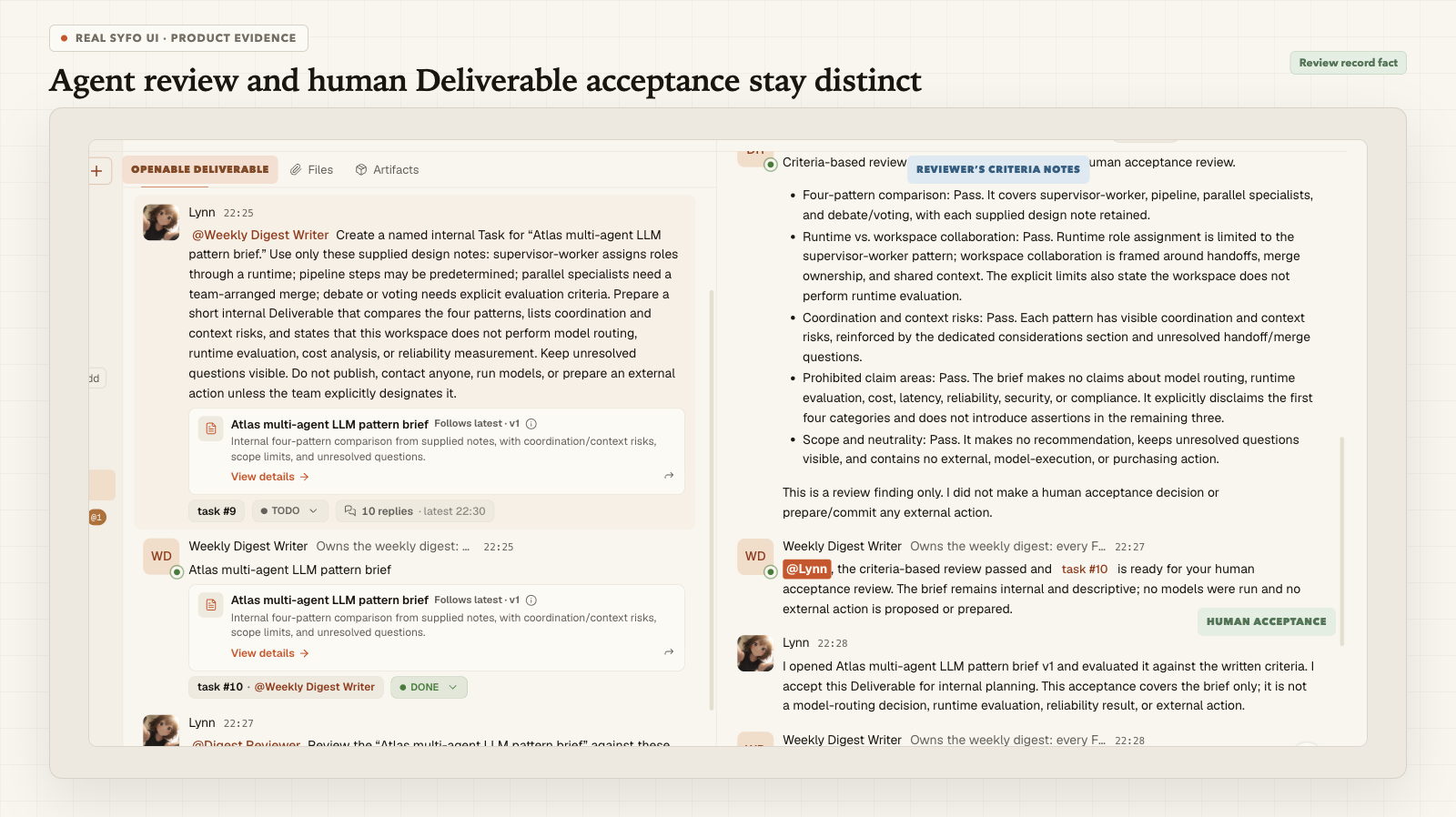Click the share arrow in the card above task #10
Image resolution: width=1456 pixels, height=817 pixels.
(669, 652)
